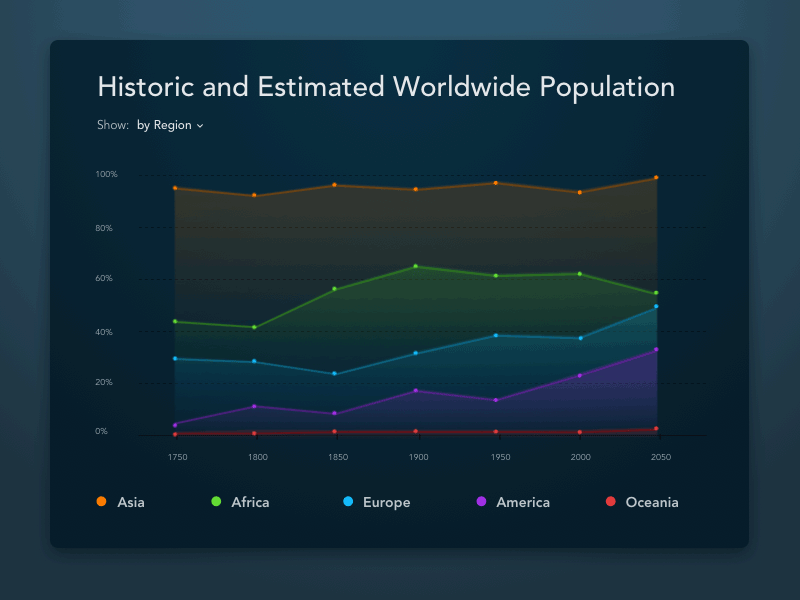Click the Africa legend label

[250, 502]
